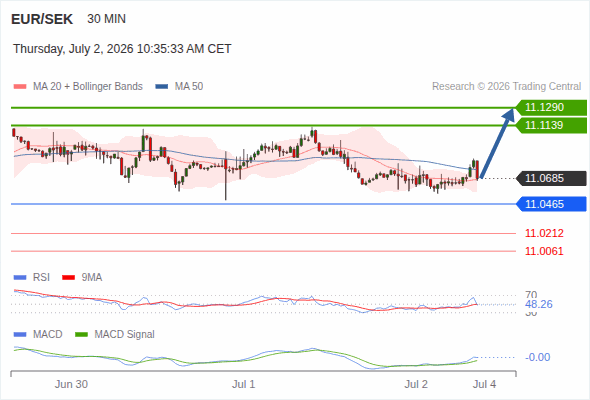Click the MACD Signal green legend marker
This screenshot has width=590, height=400.
coord(81,335)
